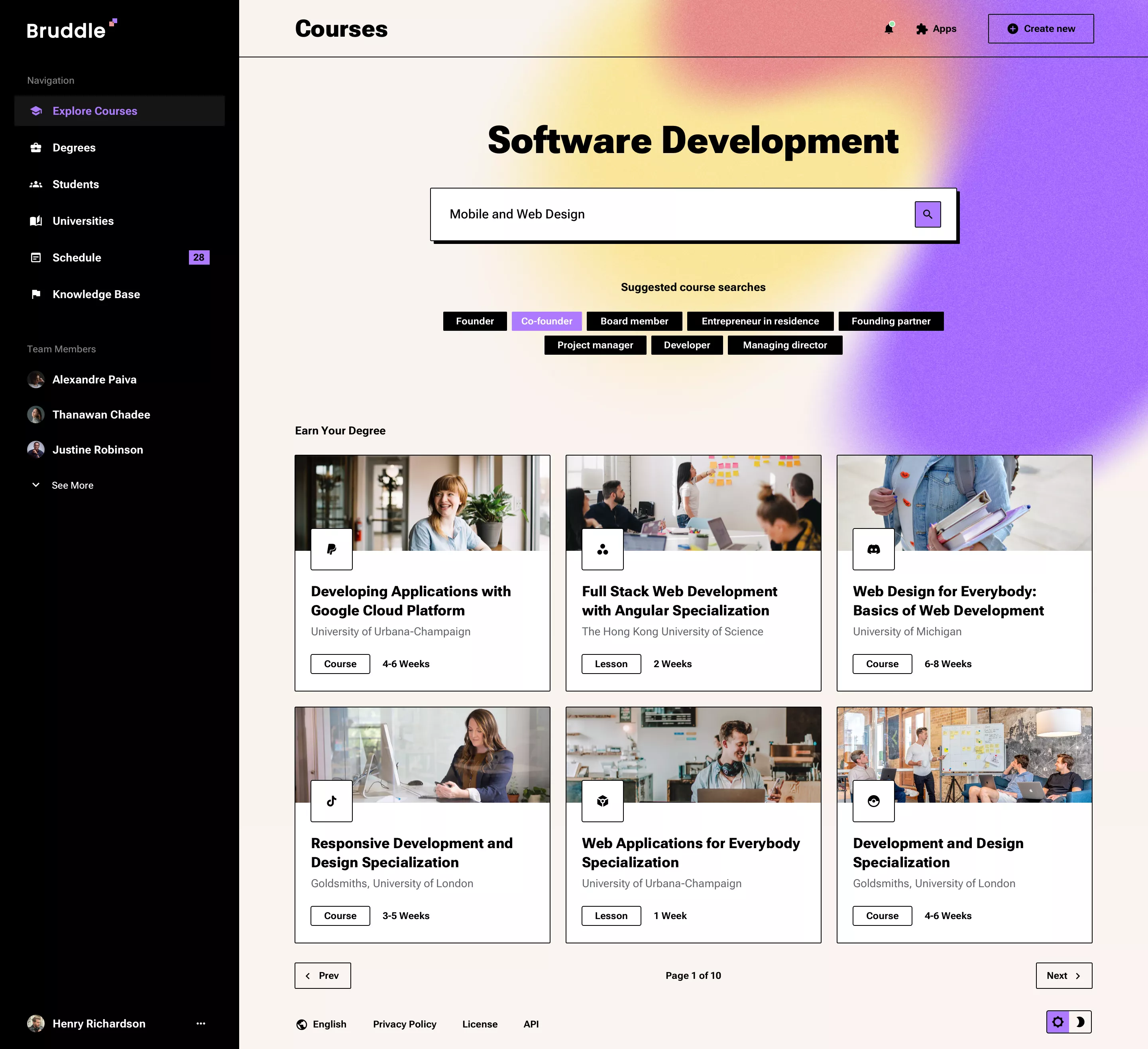Click the globe icon next to English
Screen dimensions: 1148x1049
(301, 1023)
